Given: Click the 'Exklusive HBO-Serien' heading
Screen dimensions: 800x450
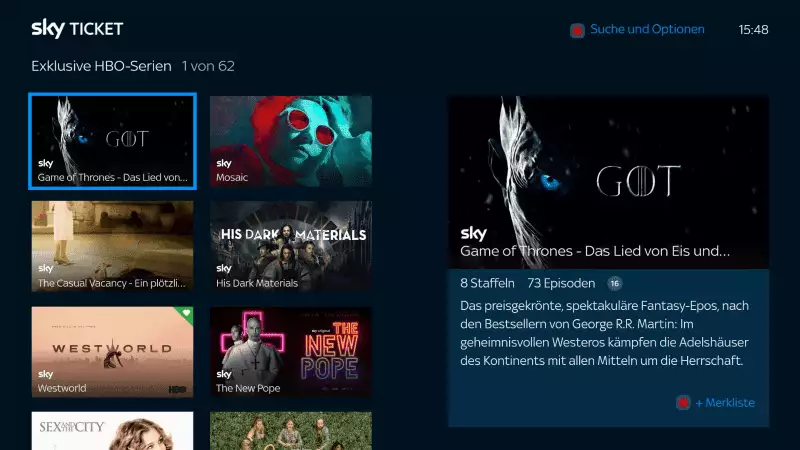Looking at the screenshot, I should 101,66.
